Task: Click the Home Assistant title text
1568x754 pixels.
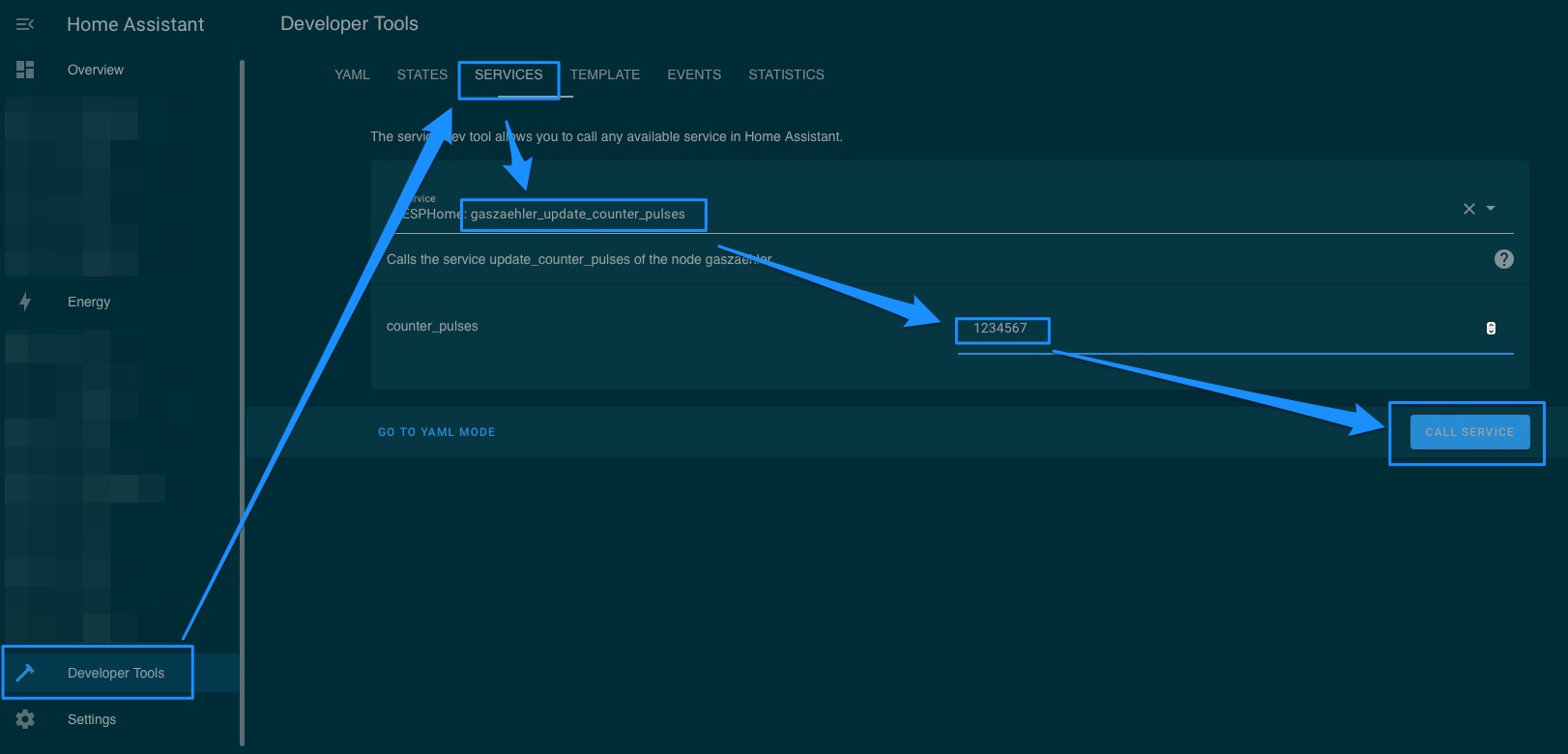Action: 135,24
